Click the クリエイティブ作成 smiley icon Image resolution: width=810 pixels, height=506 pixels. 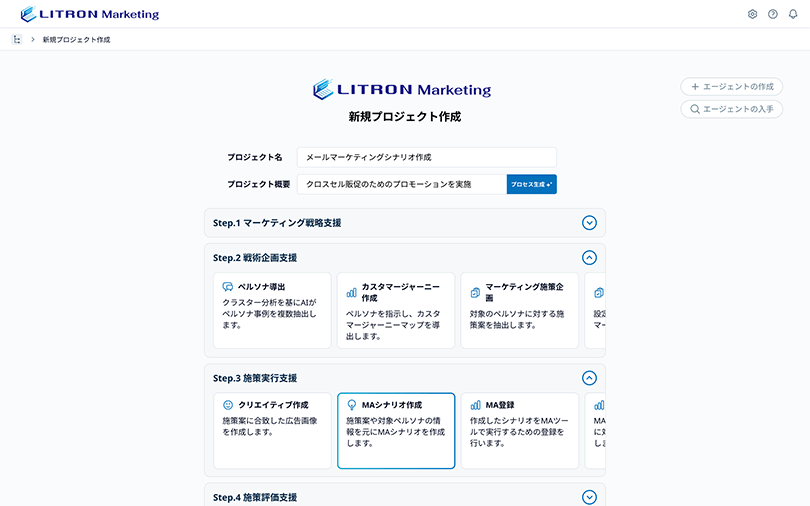228,405
